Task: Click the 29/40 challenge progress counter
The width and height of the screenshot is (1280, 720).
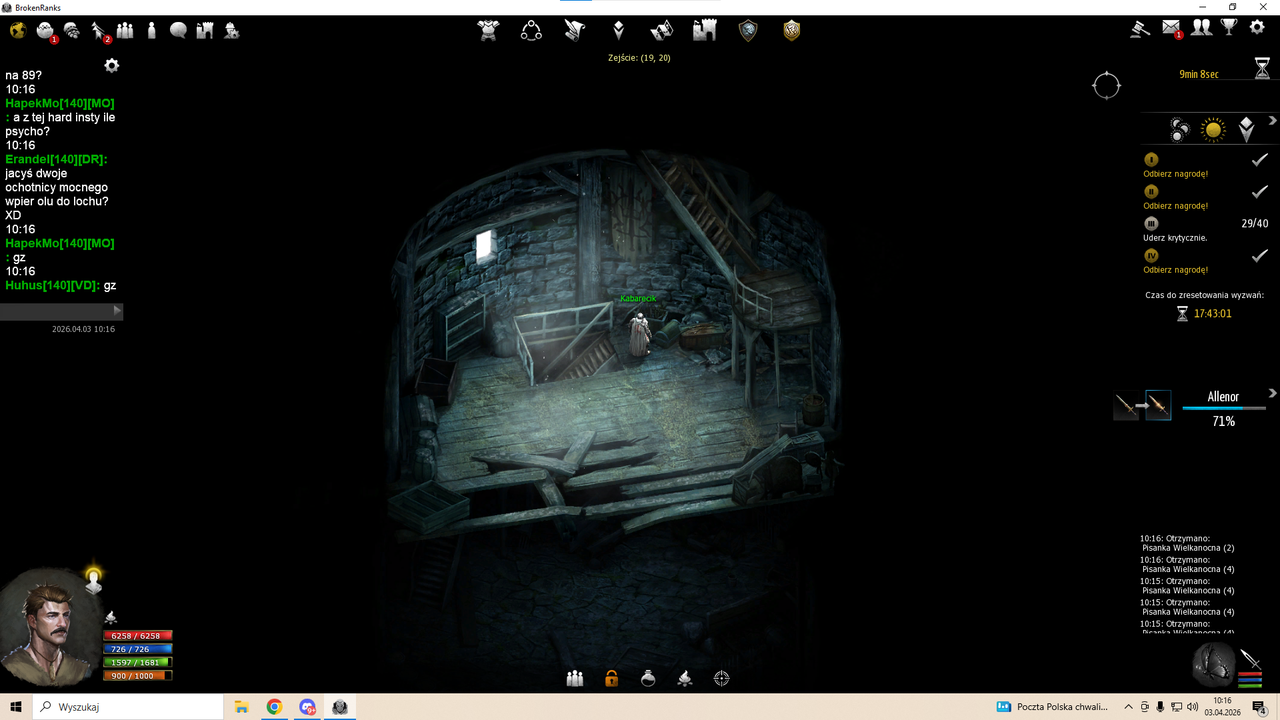Action: click(x=1254, y=223)
